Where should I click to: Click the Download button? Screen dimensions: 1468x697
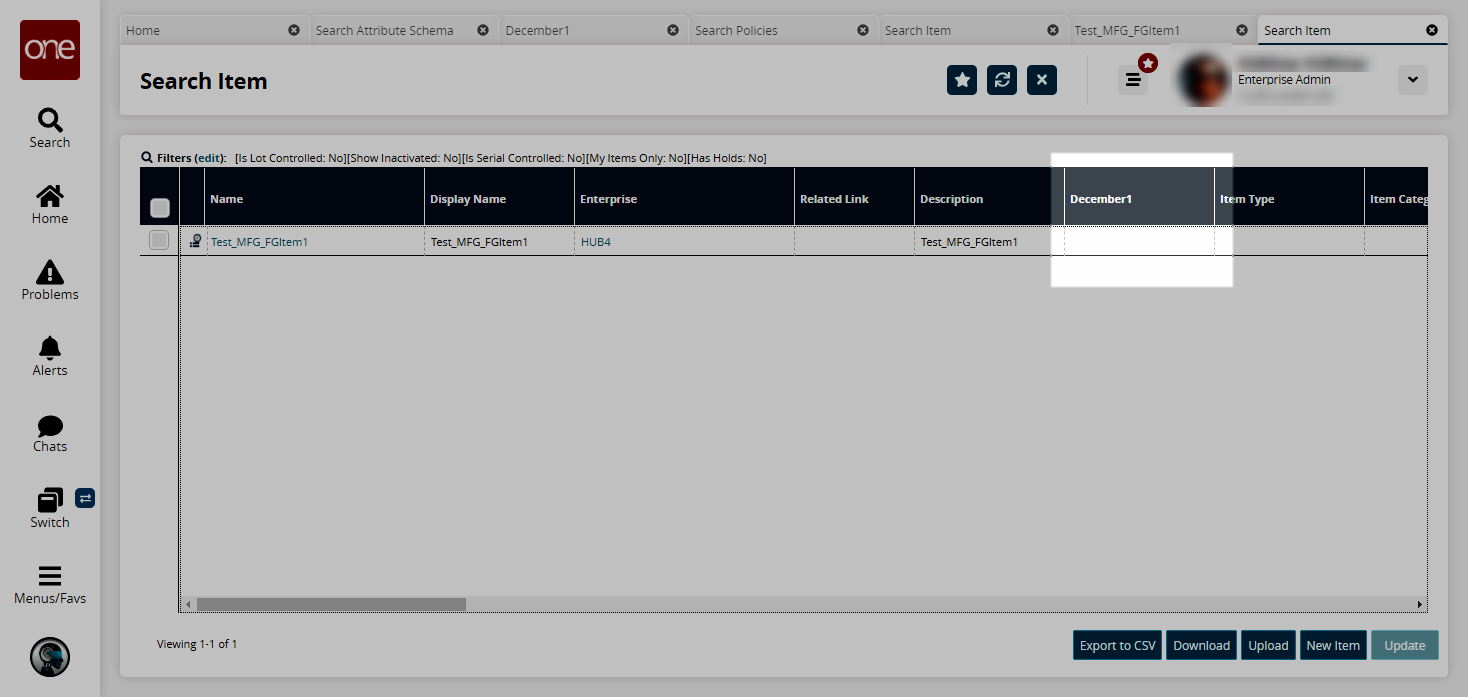[1202, 645]
